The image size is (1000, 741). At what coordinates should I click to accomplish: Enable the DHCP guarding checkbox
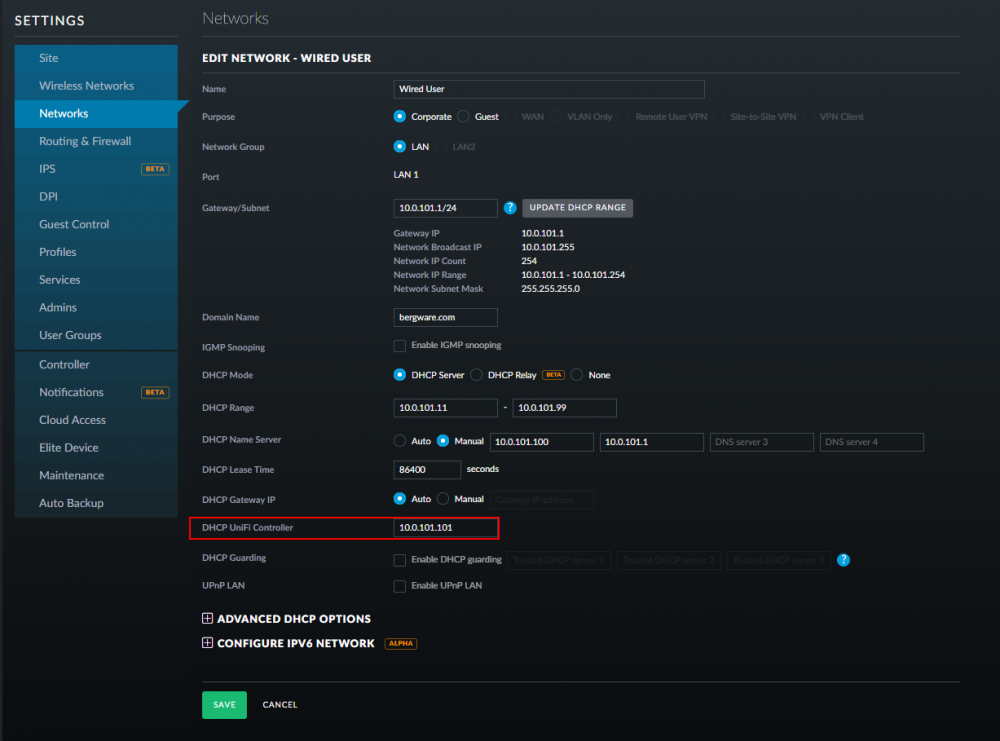point(400,561)
